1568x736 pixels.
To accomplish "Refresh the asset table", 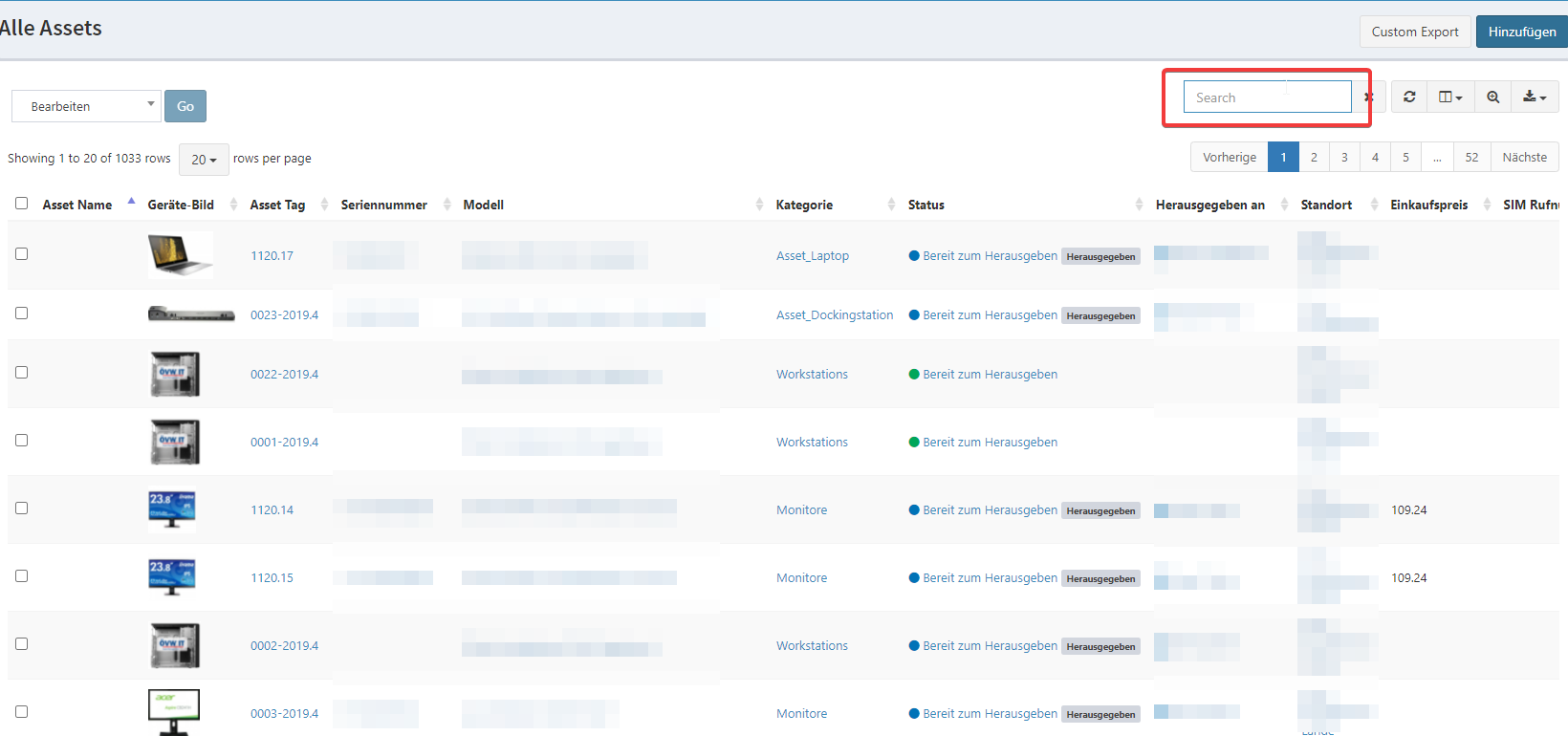I will 1409,97.
